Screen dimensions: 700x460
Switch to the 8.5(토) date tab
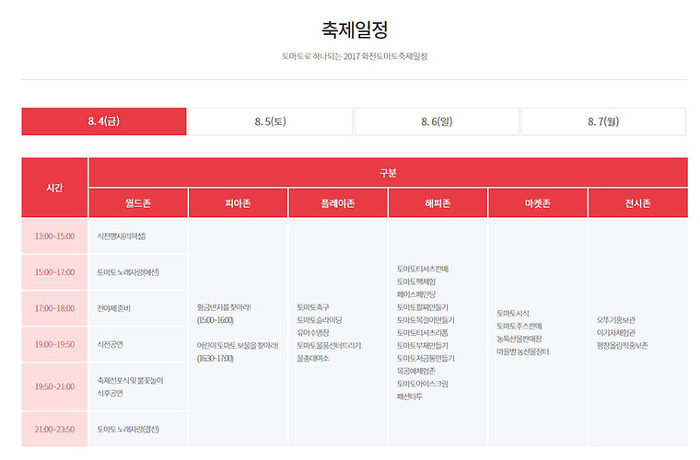[271, 121]
